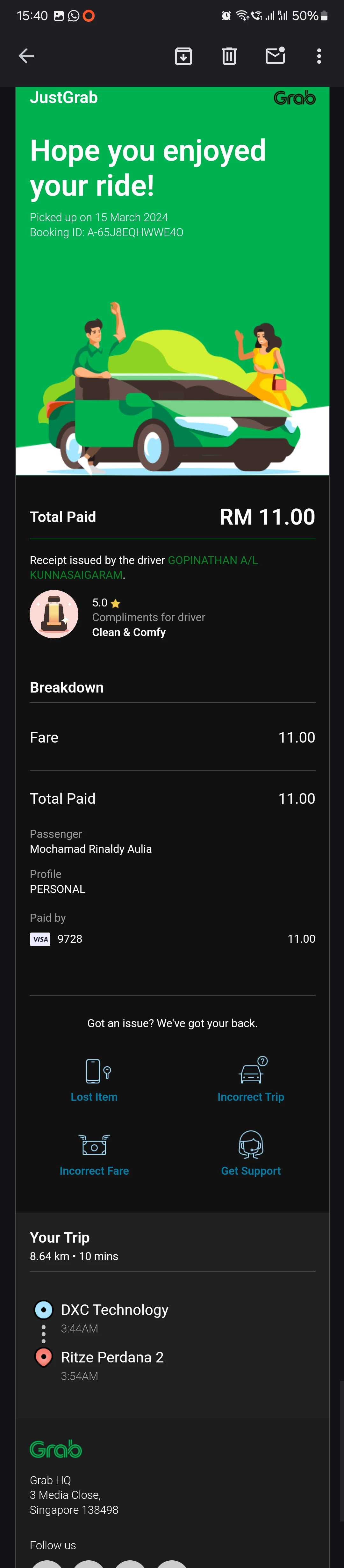Open driver name GOPINATHAN link
The image size is (344, 1568).
(x=144, y=567)
